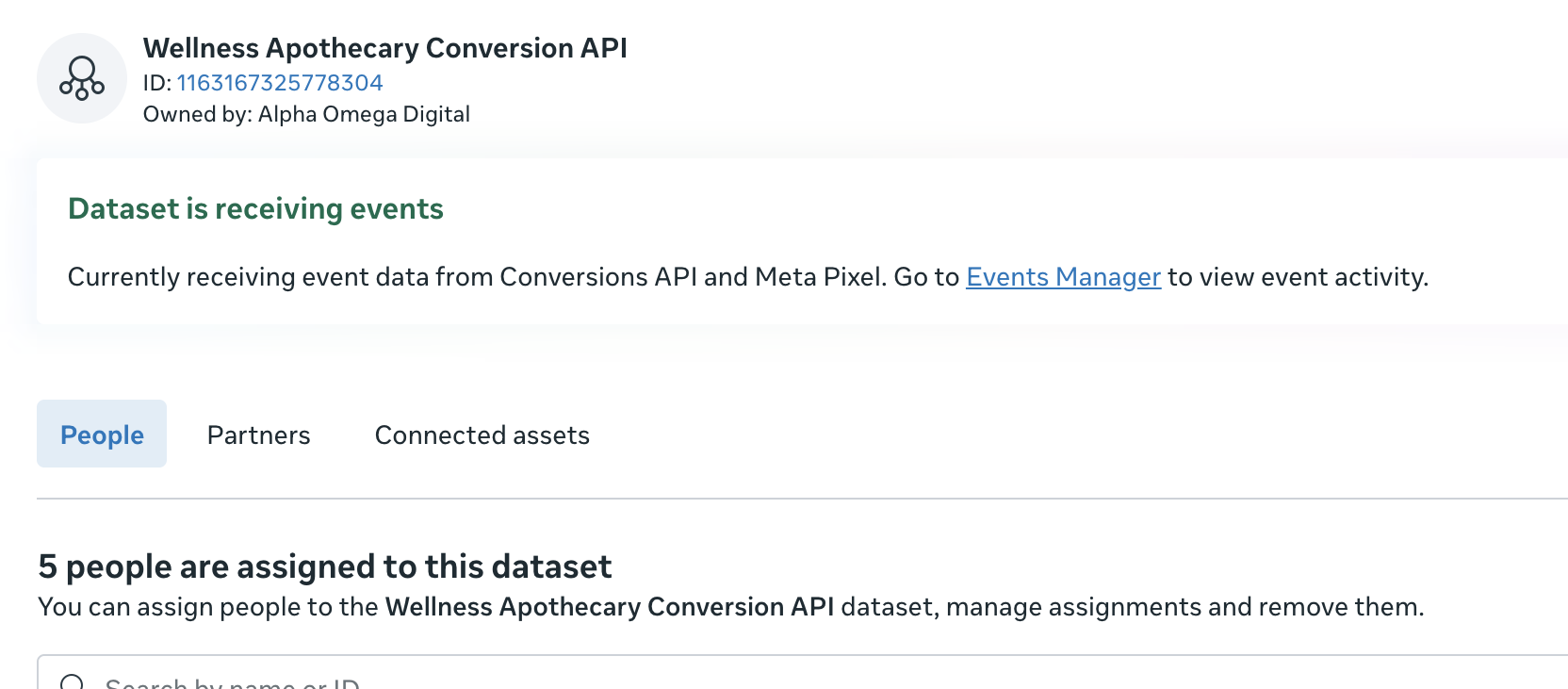This screenshot has width=1568, height=689.
Task: Click the Wellness Apothecary Conversion API page title
Action: [x=384, y=48]
